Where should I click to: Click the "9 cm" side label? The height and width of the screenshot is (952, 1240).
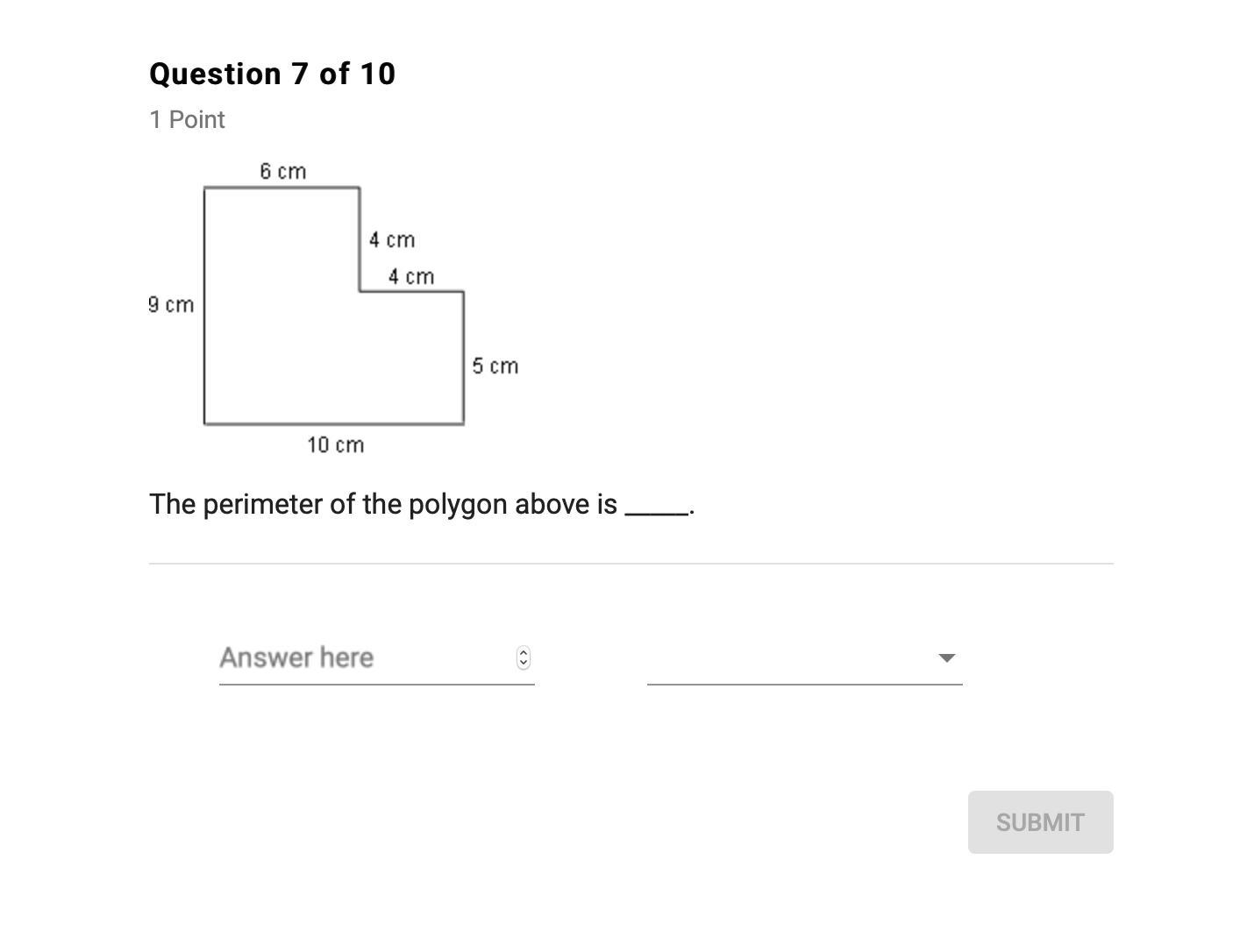click(x=171, y=305)
